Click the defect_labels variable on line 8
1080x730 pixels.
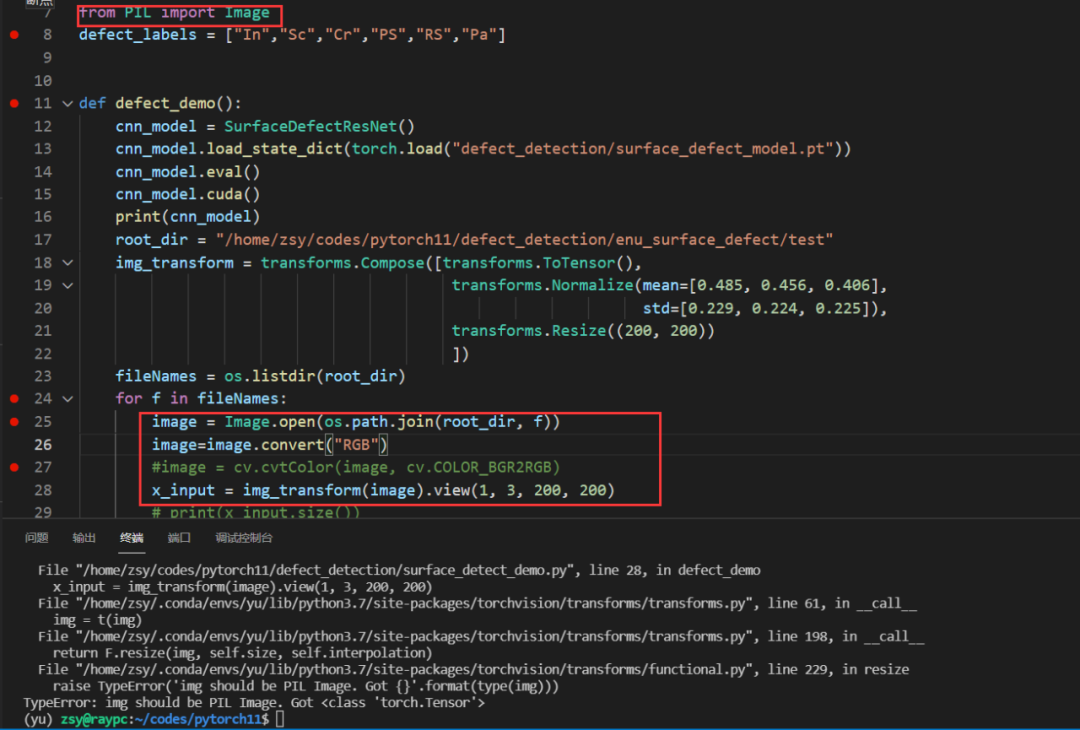(138, 34)
